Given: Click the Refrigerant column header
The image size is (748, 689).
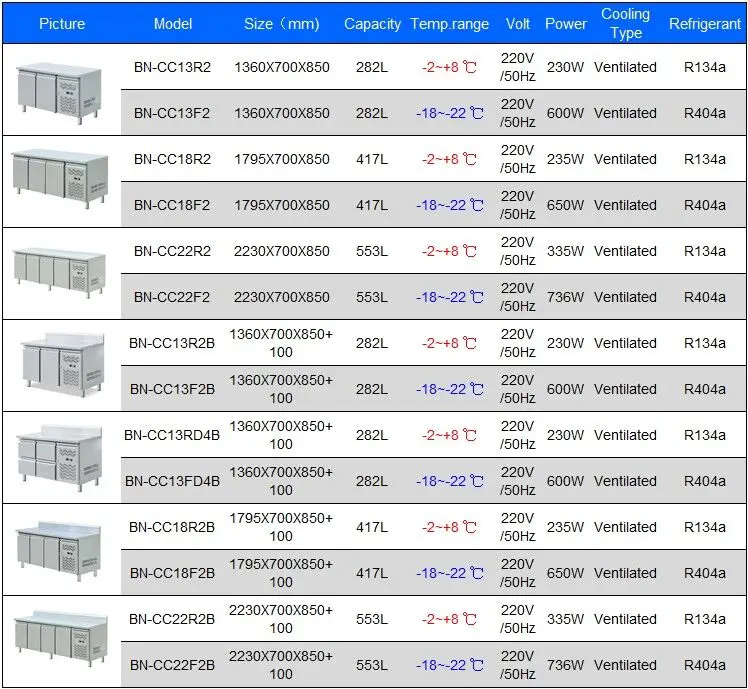Looking at the screenshot, I should 705,24.
